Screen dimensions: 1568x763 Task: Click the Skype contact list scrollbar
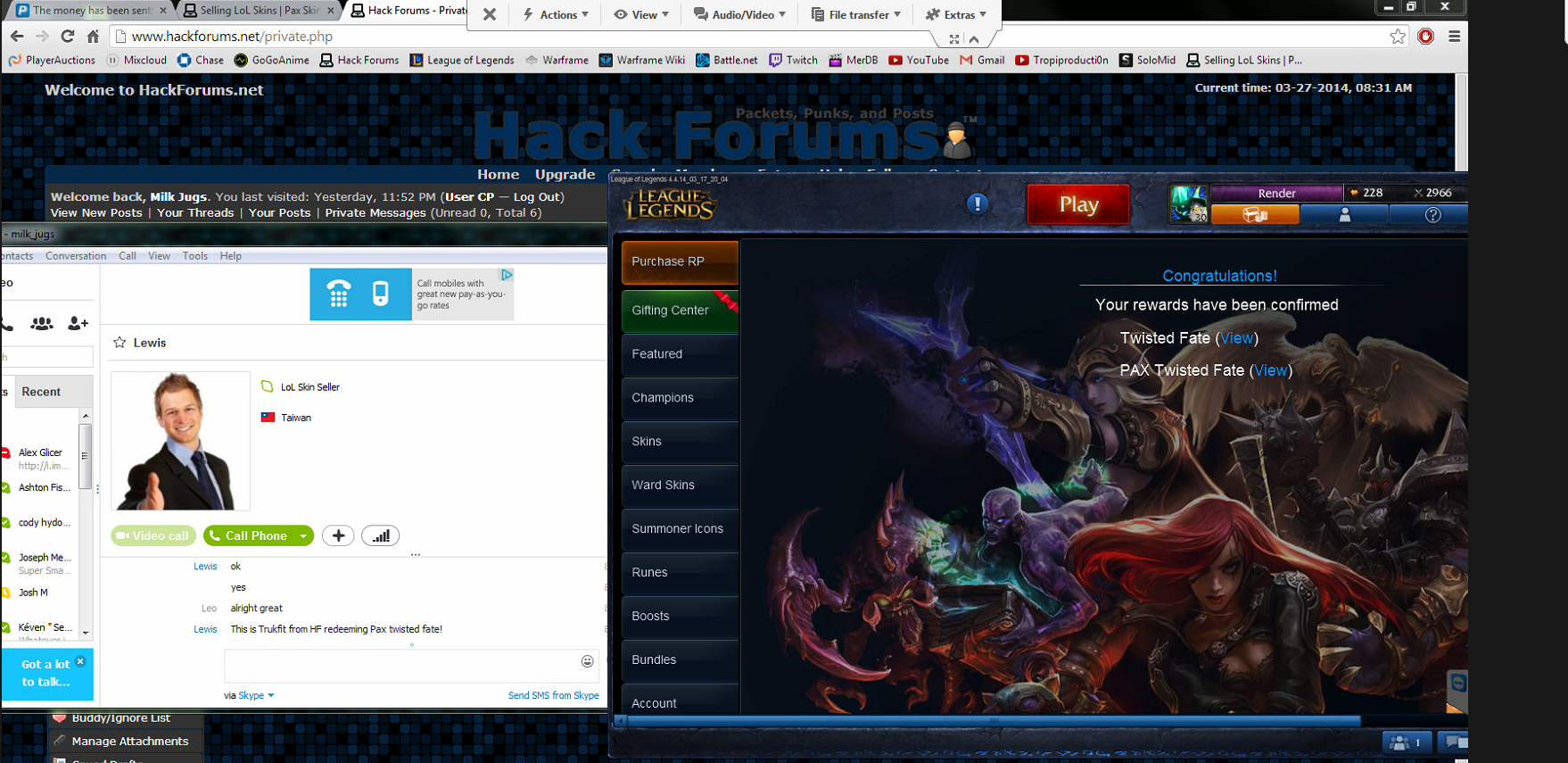pos(86,455)
